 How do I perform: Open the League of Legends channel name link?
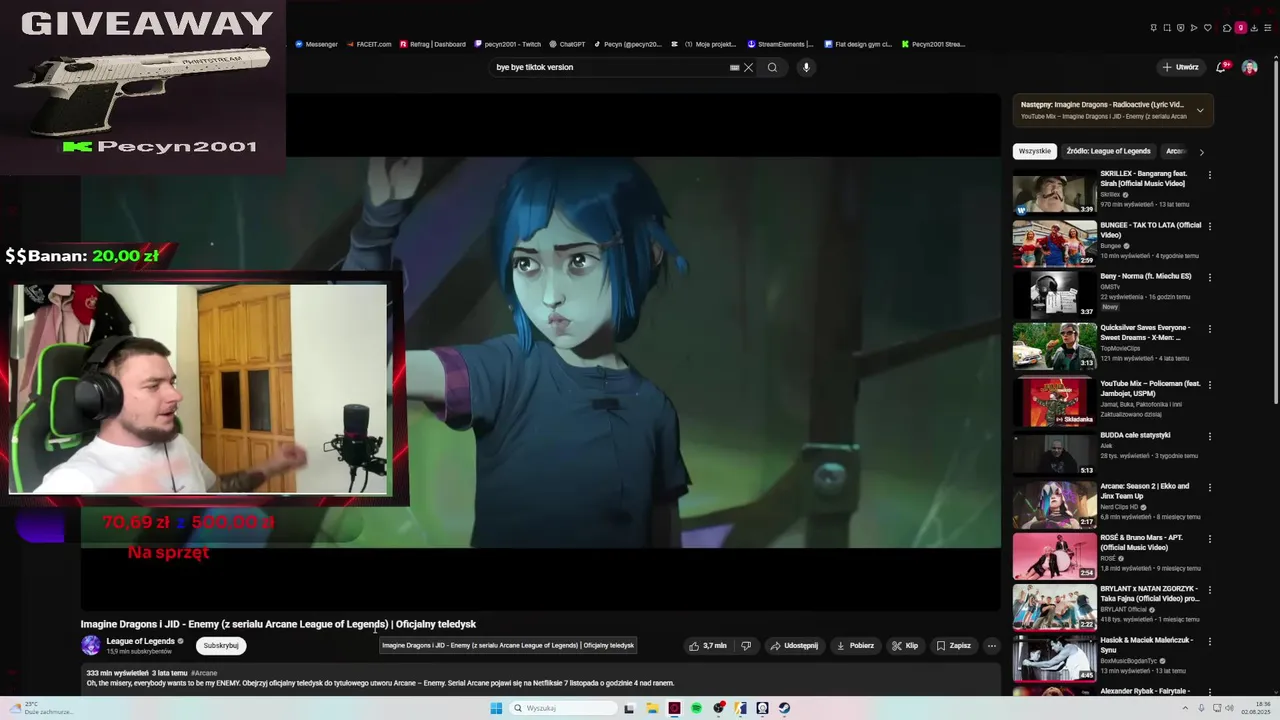tap(140, 641)
